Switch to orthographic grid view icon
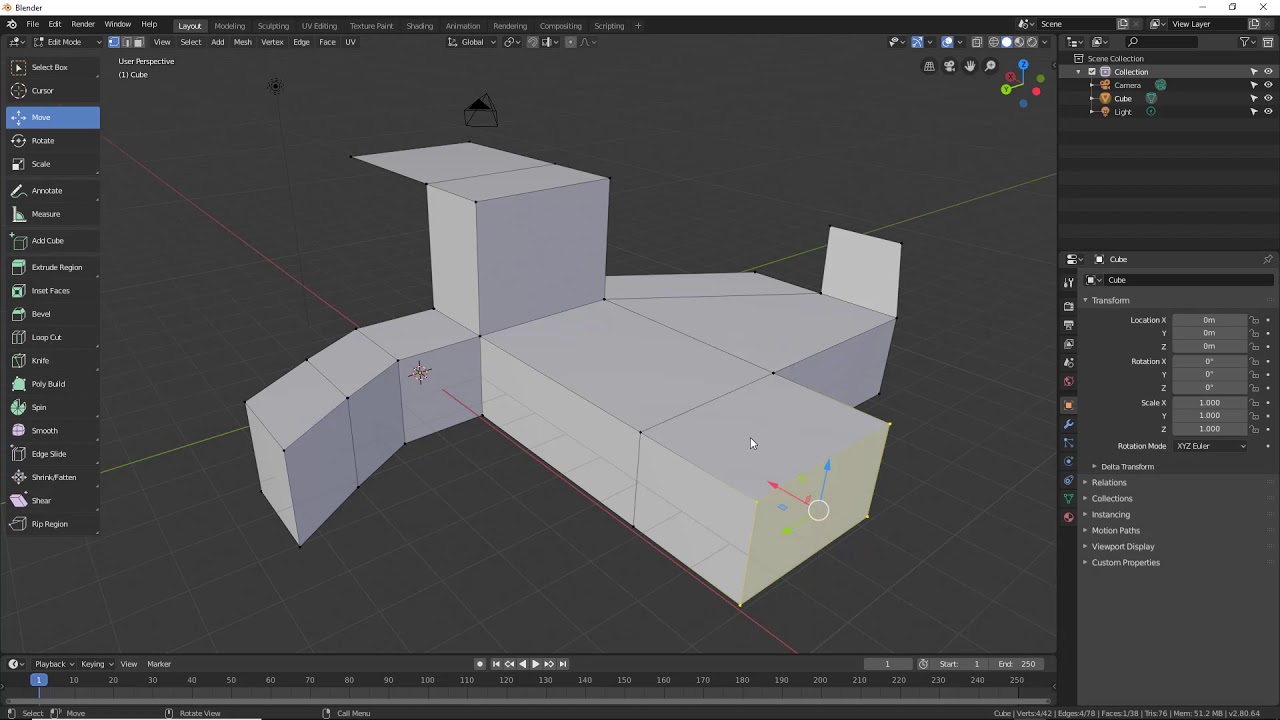 tap(929, 66)
